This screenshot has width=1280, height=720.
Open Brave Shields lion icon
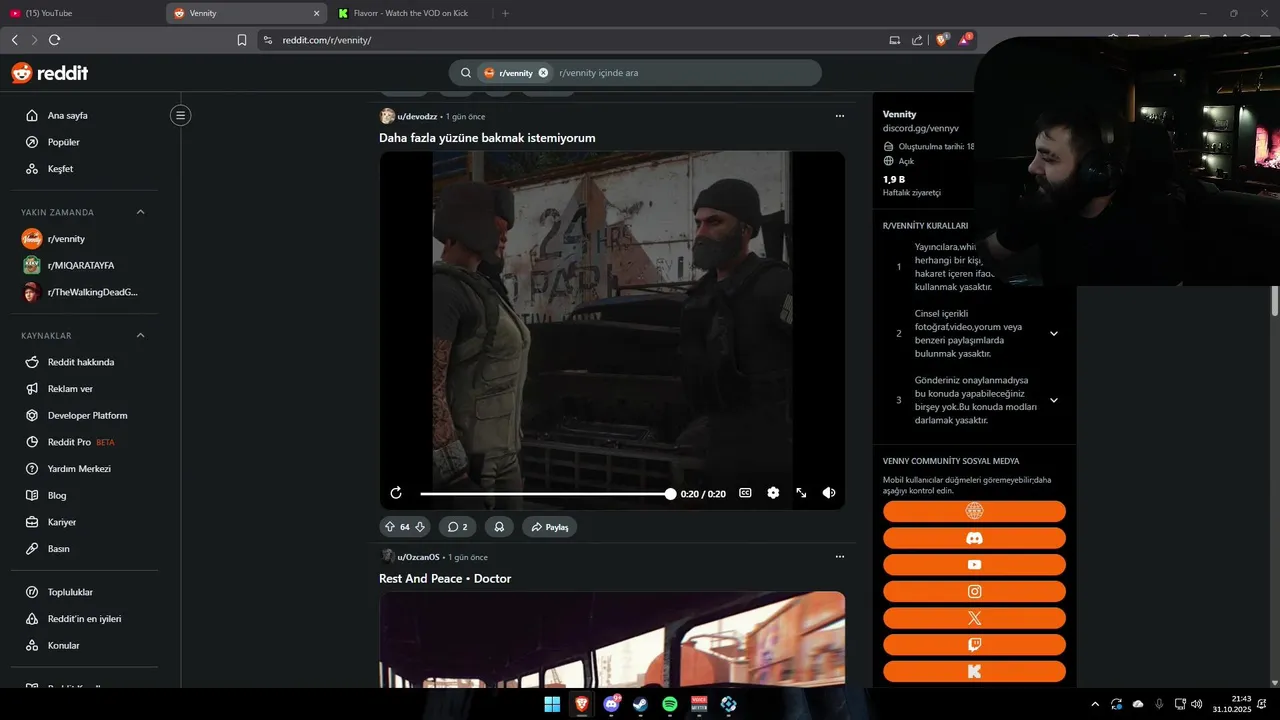941,40
